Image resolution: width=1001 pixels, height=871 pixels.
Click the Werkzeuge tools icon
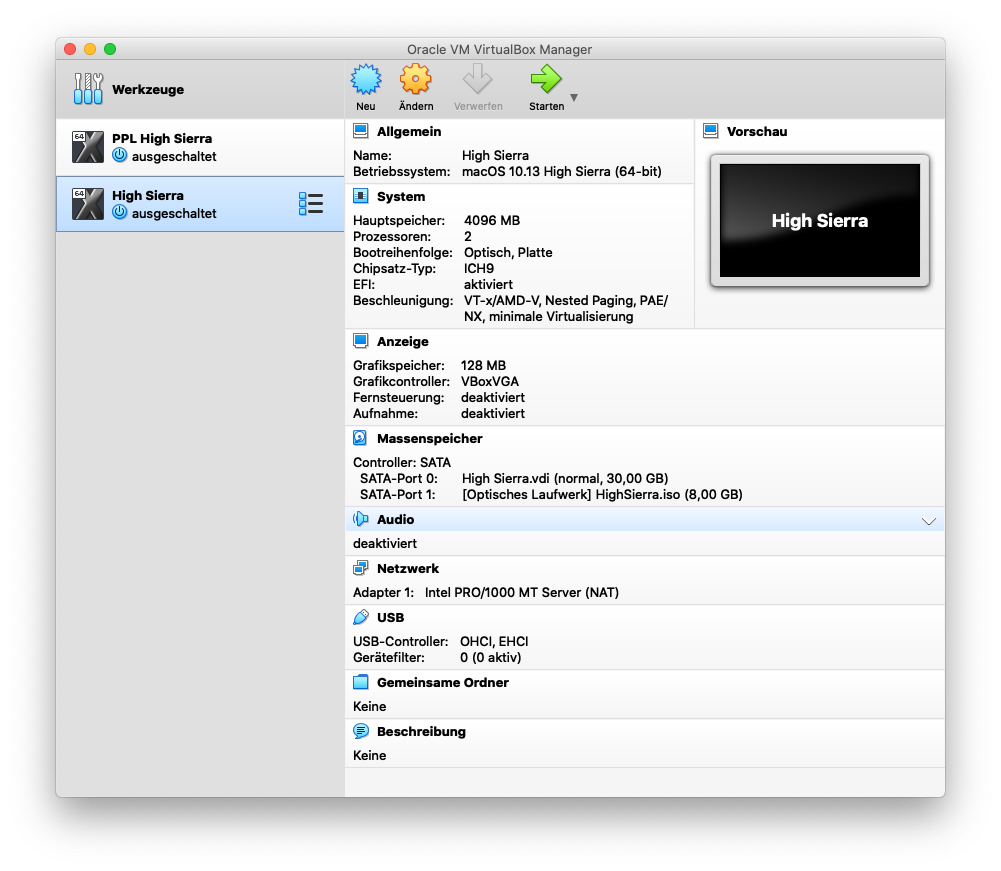(88, 89)
